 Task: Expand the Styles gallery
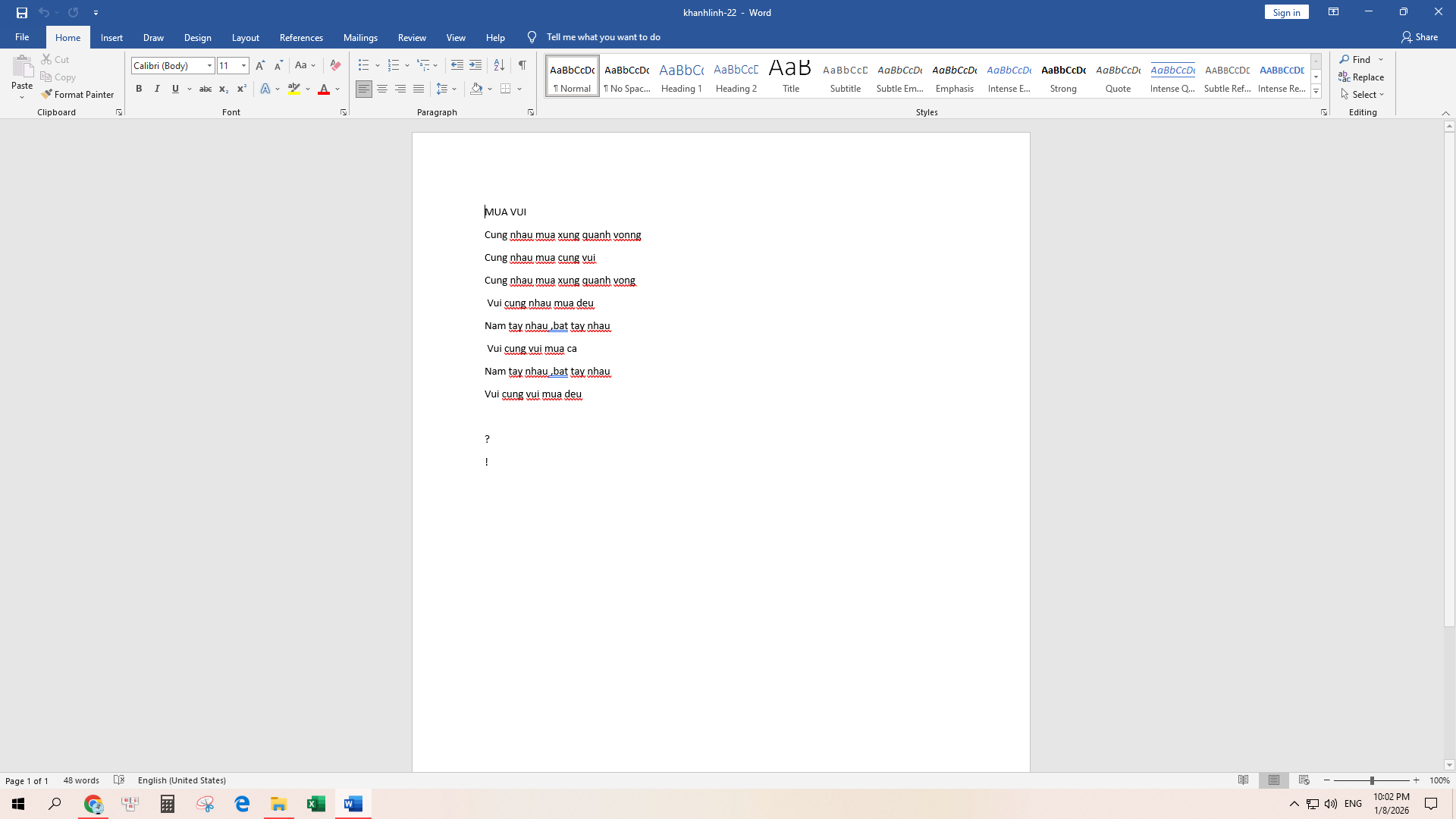tap(1316, 92)
